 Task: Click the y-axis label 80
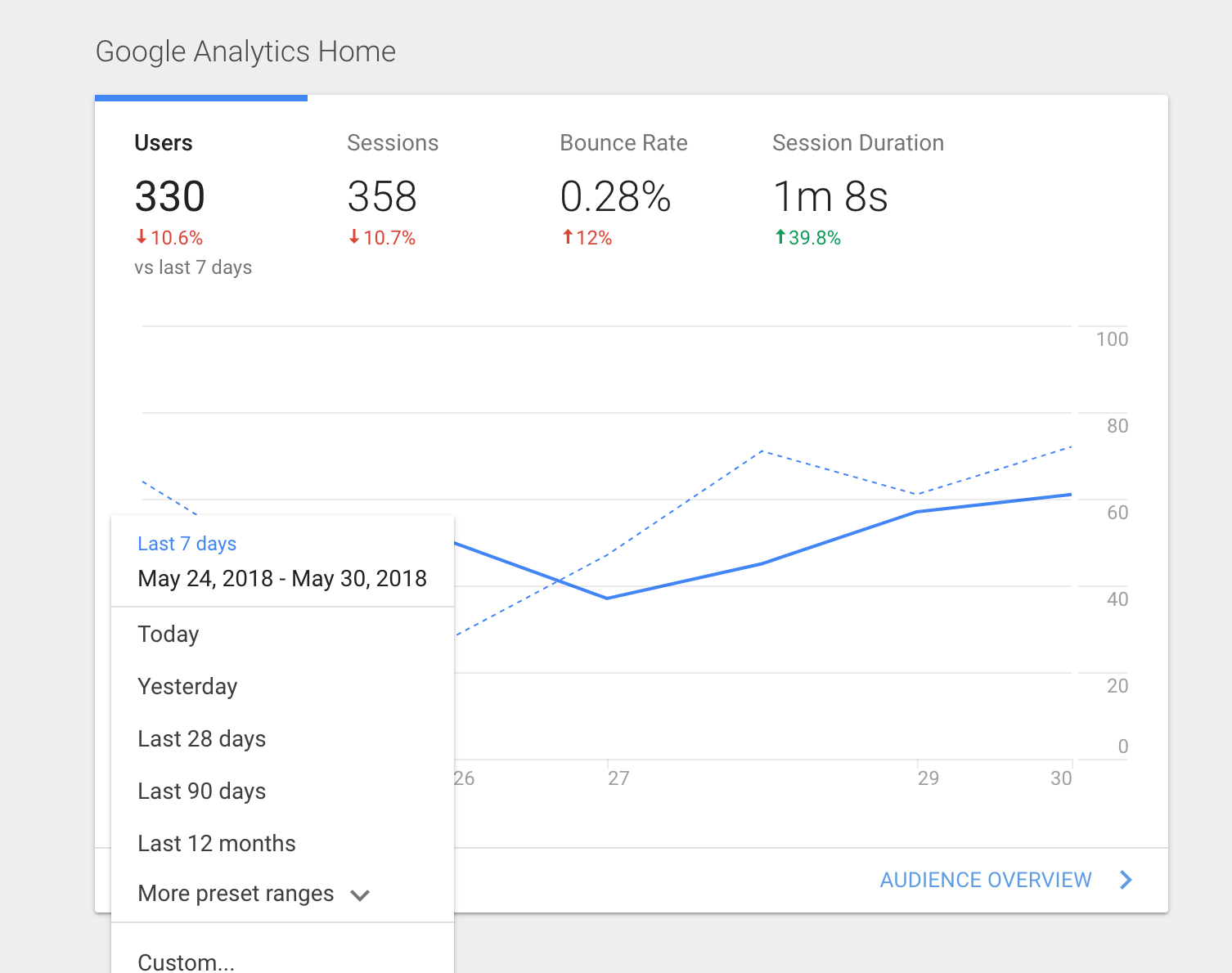click(x=1117, y=426)
